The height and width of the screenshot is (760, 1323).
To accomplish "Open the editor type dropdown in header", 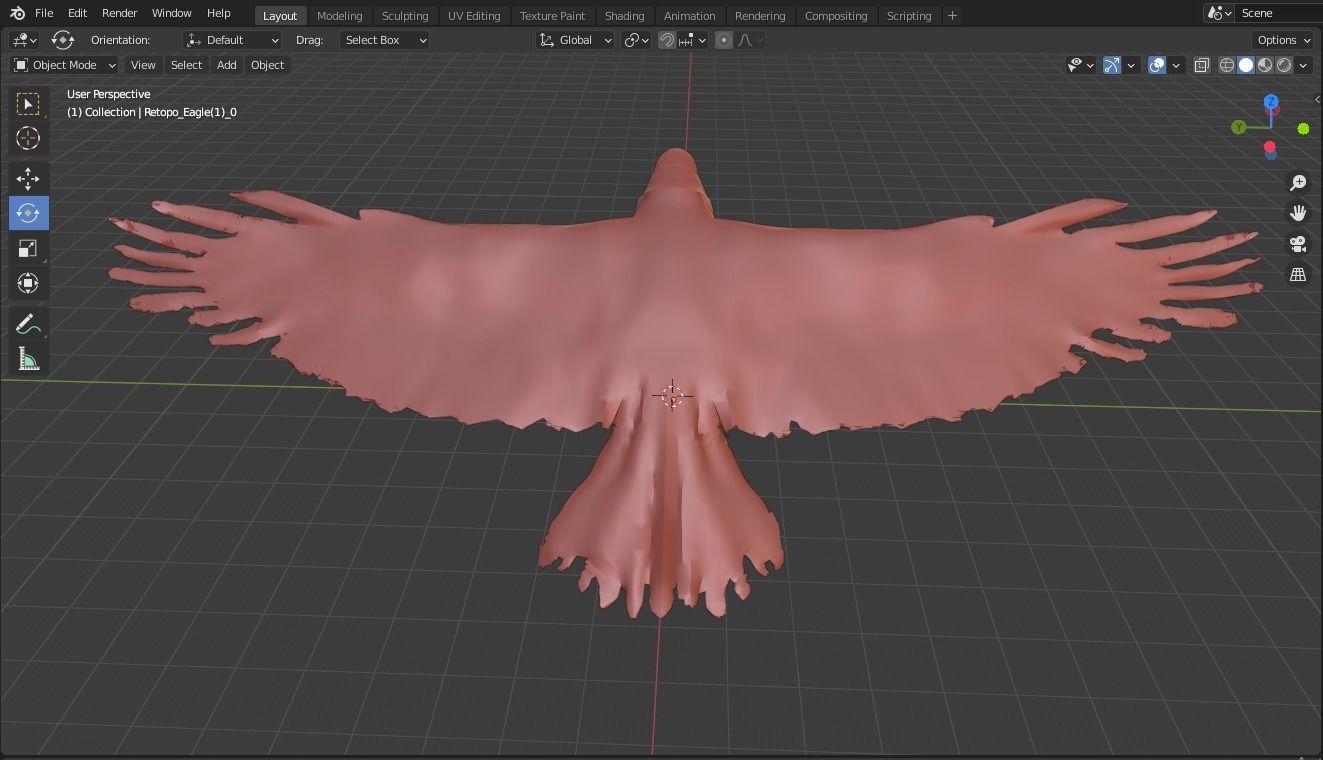I will point(24,40).
